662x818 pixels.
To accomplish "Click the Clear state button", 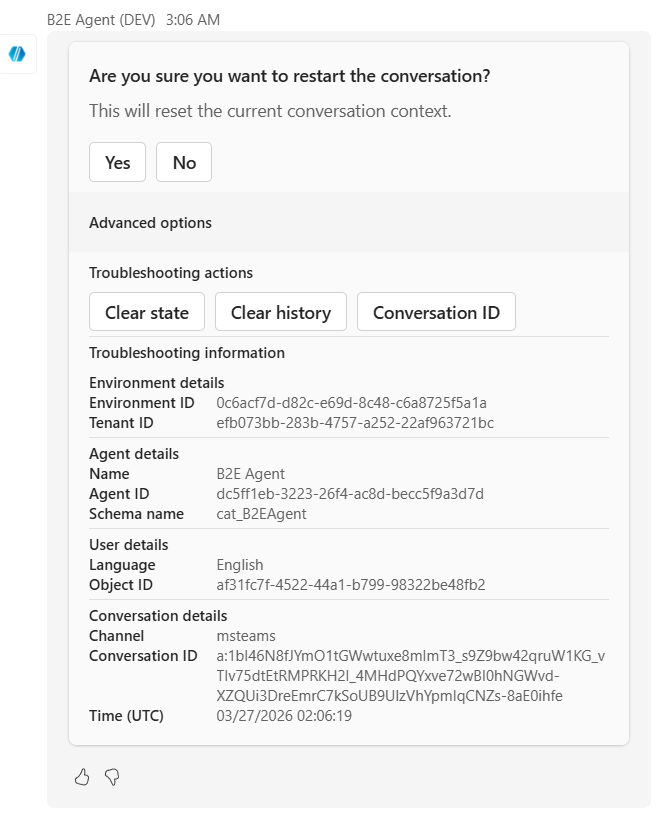I will pyautogui.click(x=147, y=312).
